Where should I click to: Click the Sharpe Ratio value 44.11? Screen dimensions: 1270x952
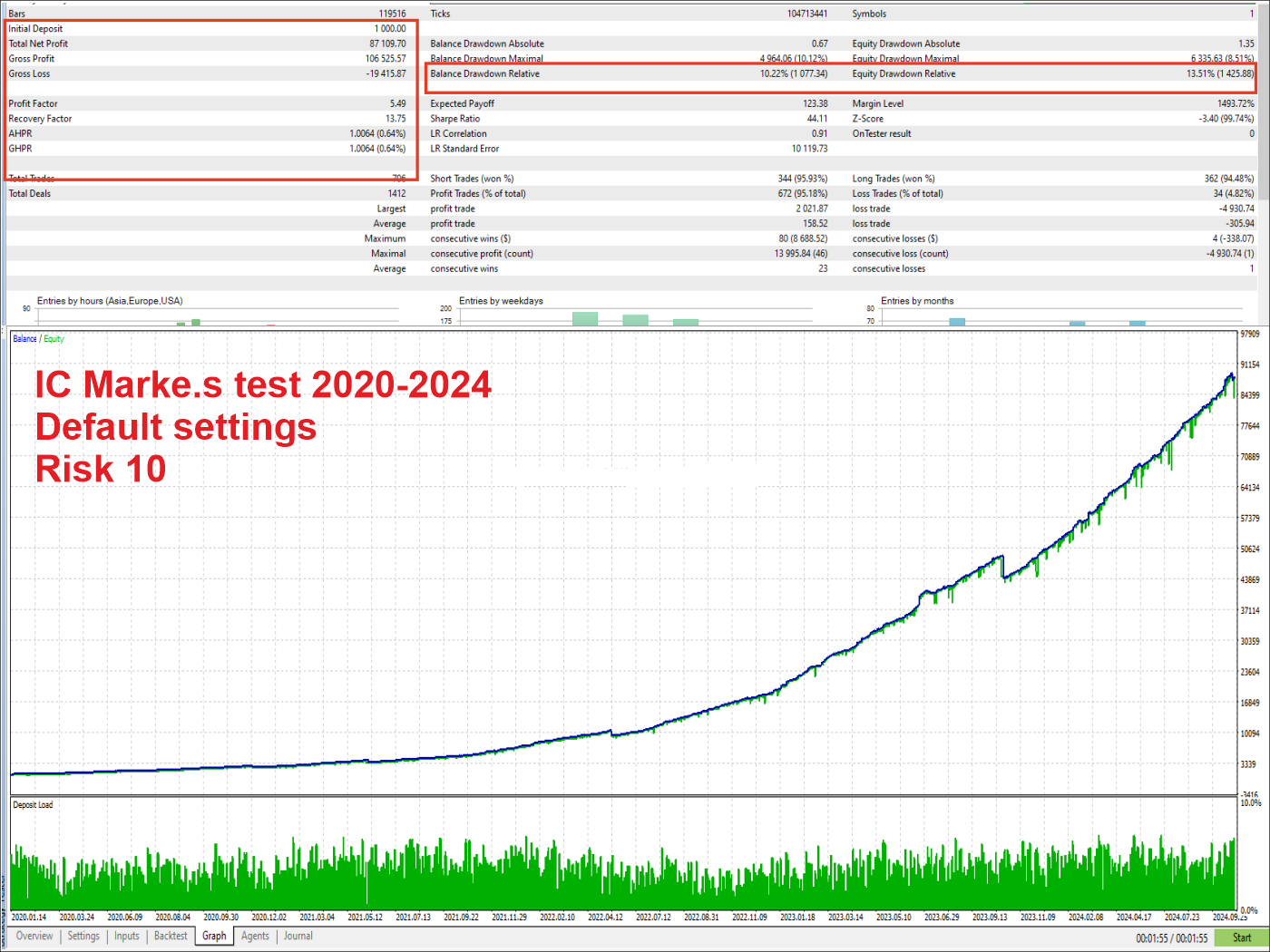(x=816, y=119)
